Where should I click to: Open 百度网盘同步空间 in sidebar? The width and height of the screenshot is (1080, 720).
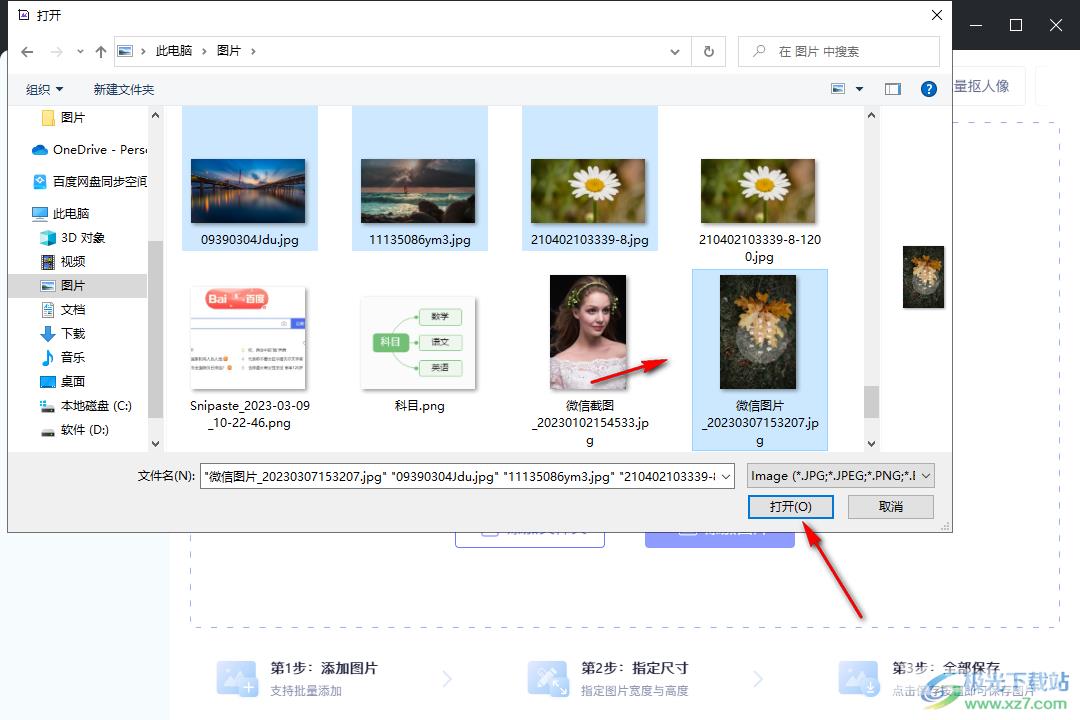(x=90, y=182)
